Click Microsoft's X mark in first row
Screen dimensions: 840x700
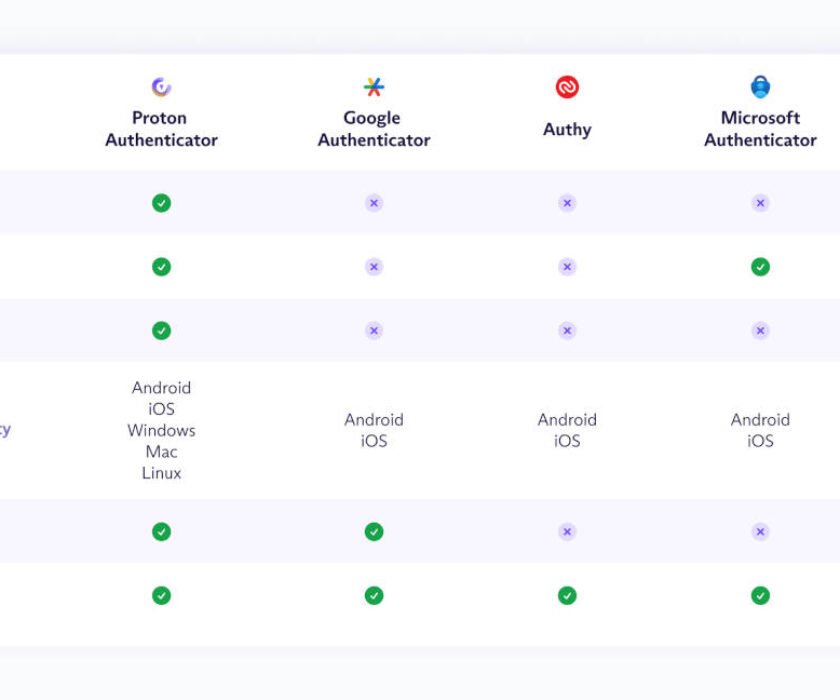[x=760, y=203]
